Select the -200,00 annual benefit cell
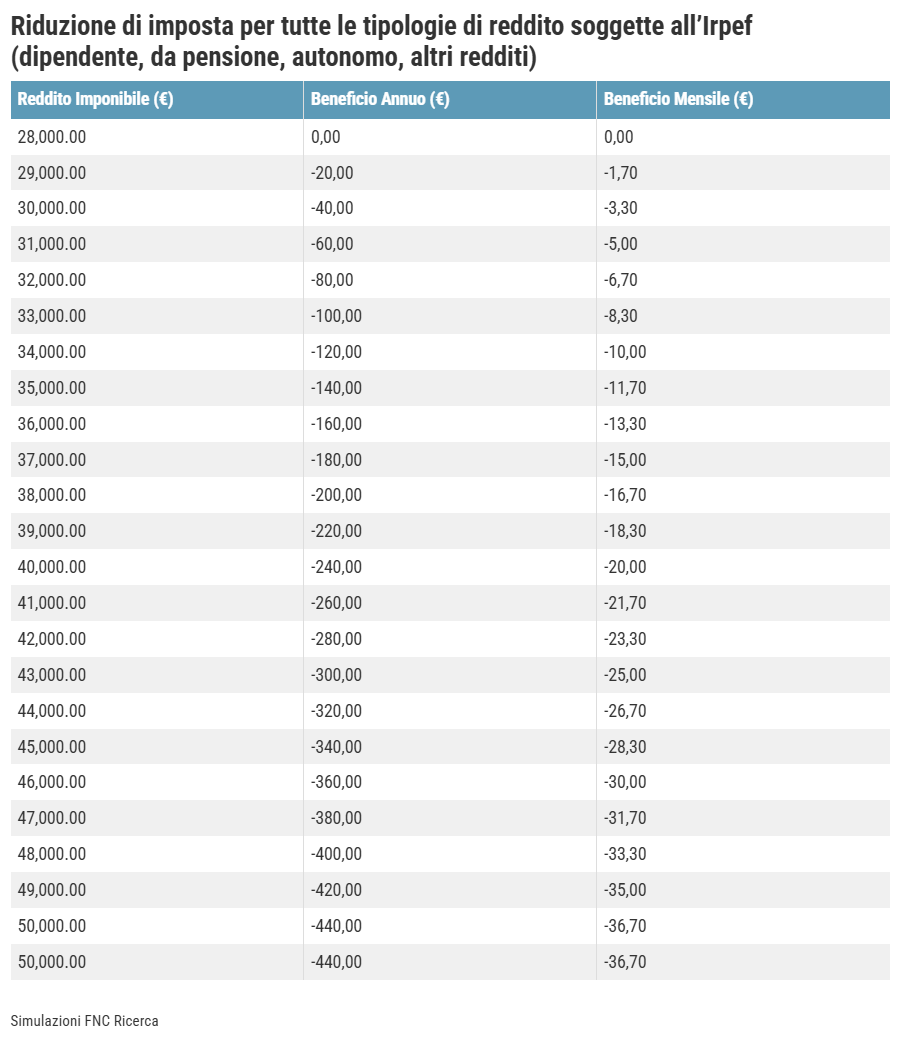This screenshot has height=1040, width=900. [x=336, y=495]
